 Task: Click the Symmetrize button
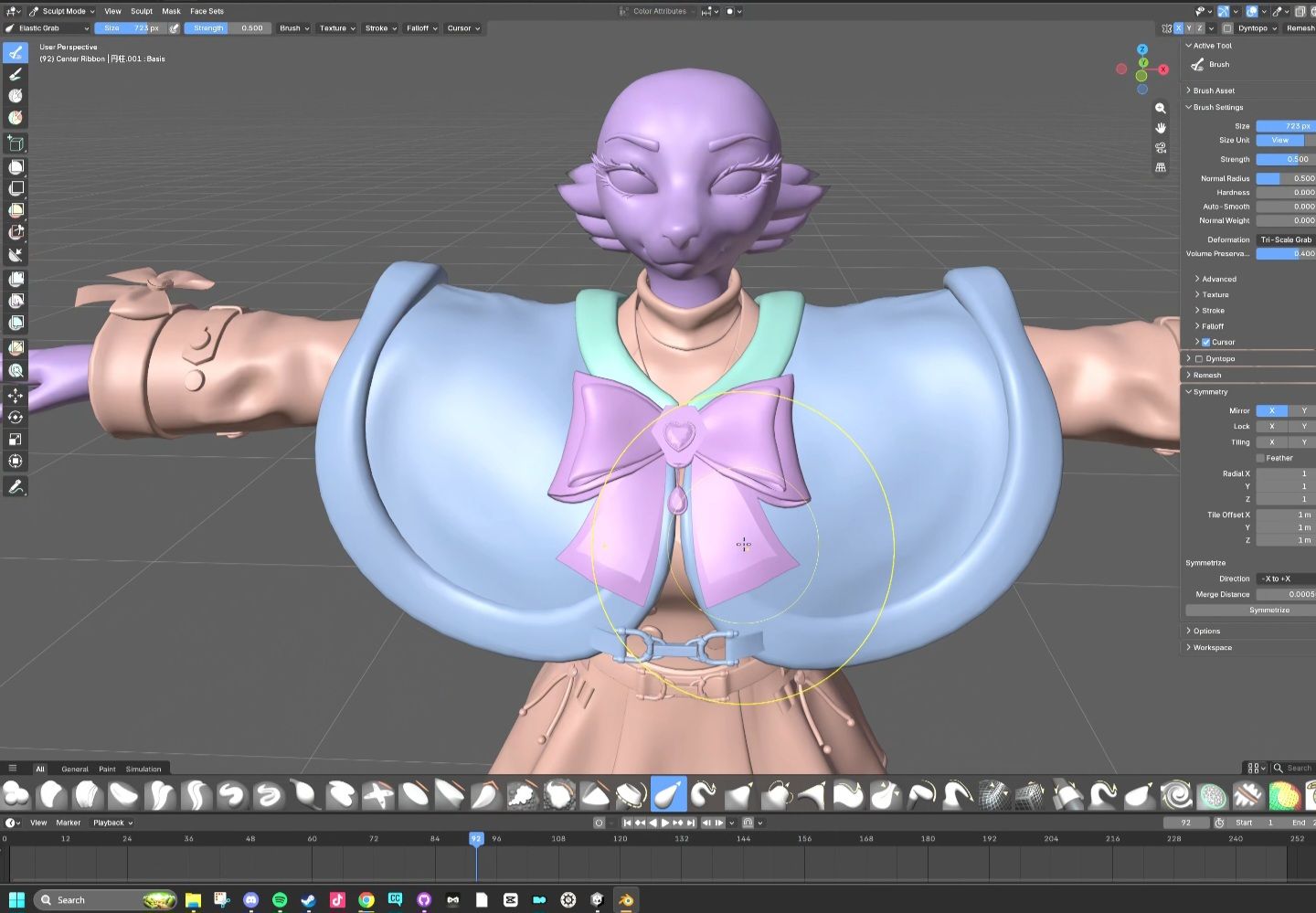click(1268, 610)
